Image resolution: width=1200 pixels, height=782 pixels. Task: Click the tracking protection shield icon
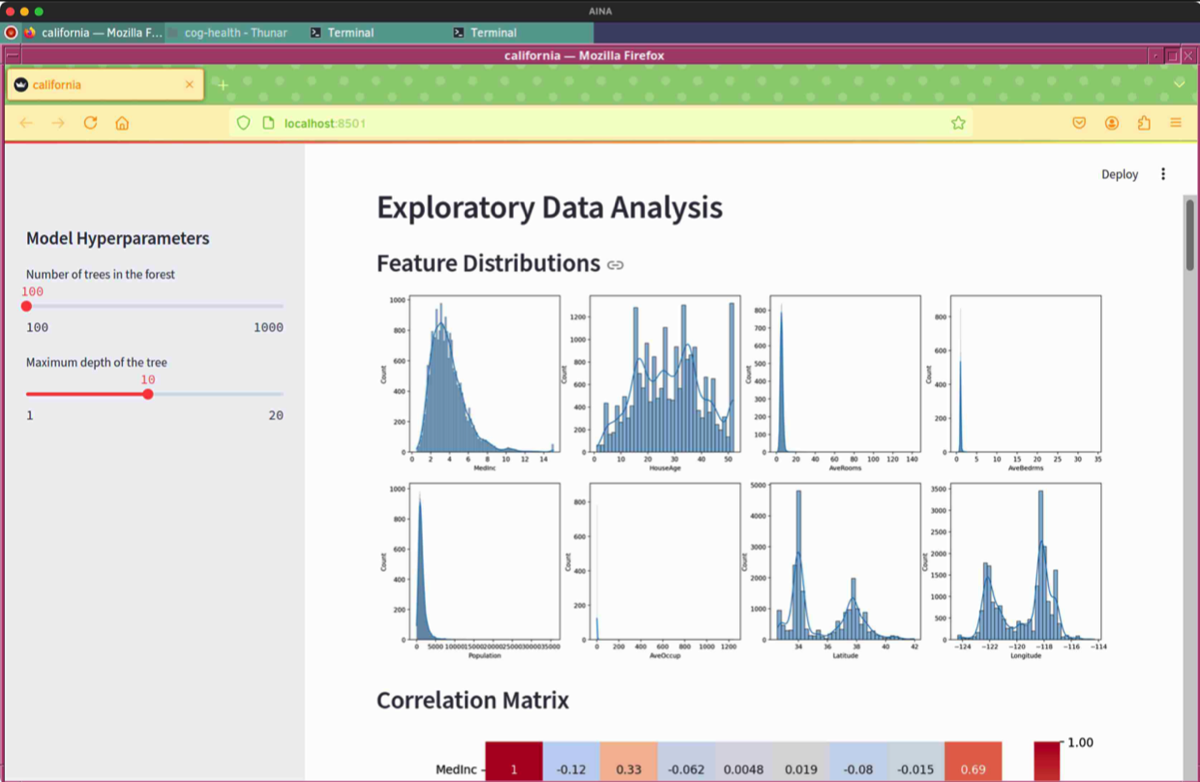(243, 123)
